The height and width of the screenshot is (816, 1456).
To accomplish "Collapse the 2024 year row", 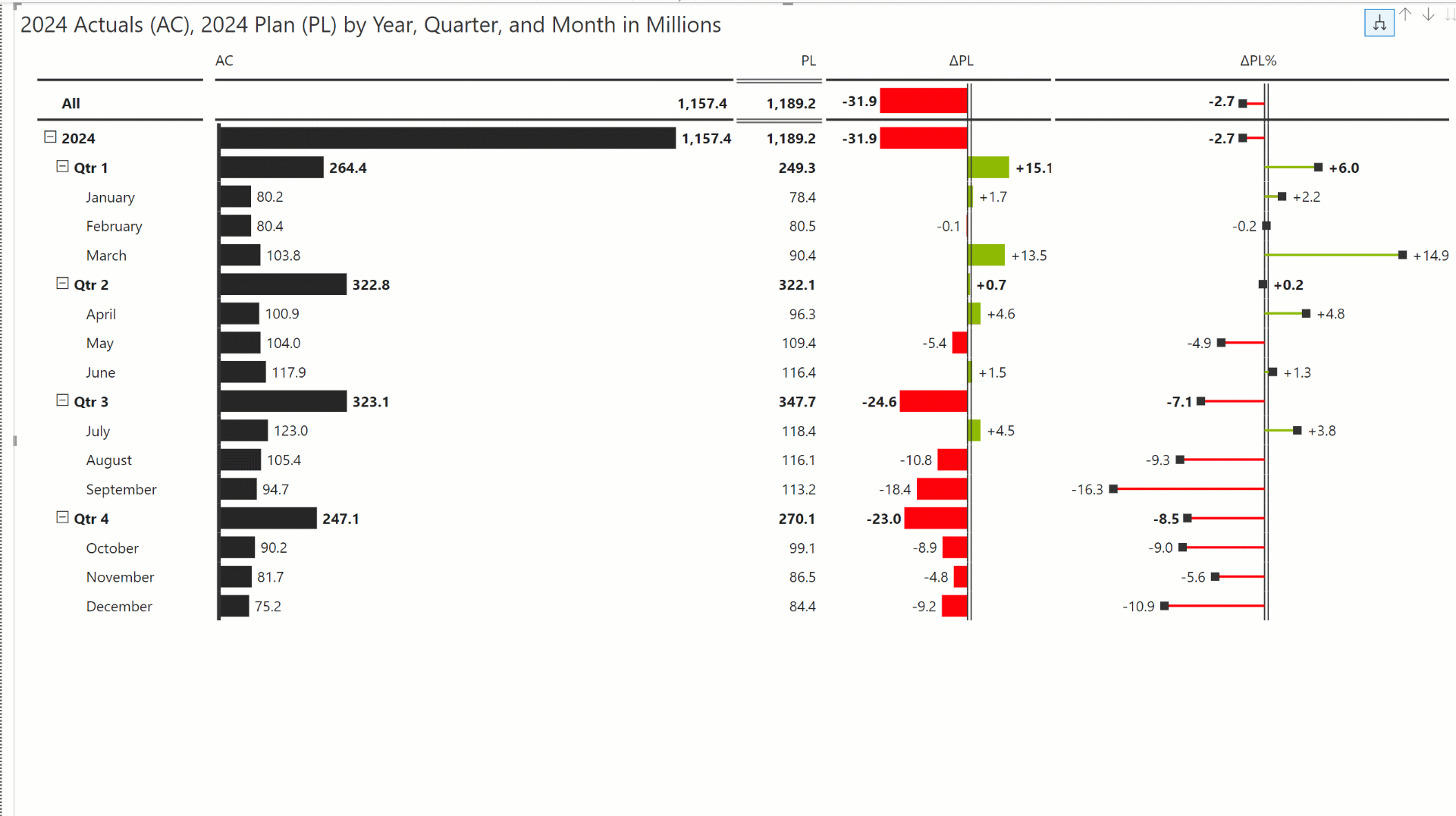I will [50, 137].
